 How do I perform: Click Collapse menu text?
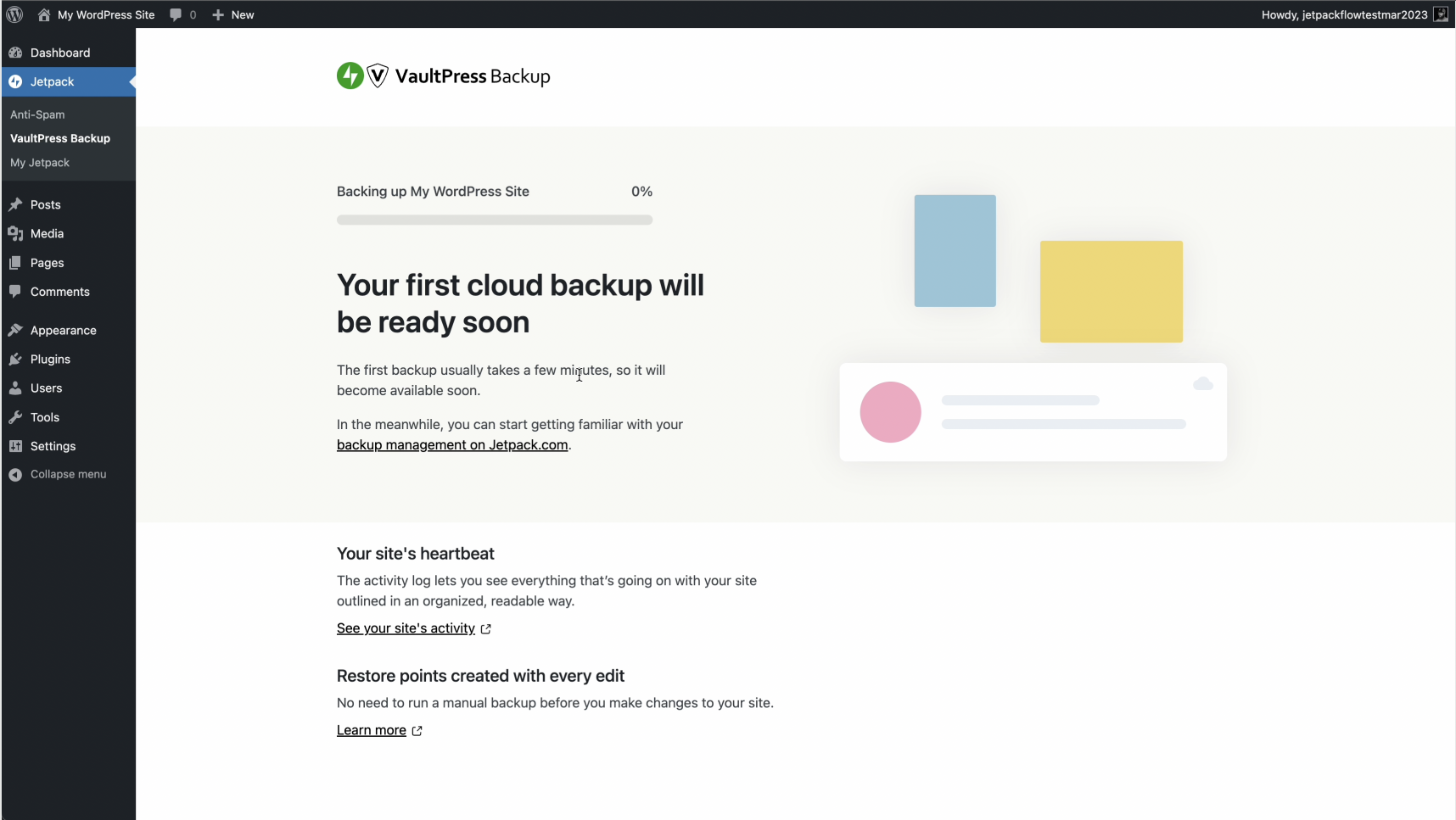click(x=69, y=474)
